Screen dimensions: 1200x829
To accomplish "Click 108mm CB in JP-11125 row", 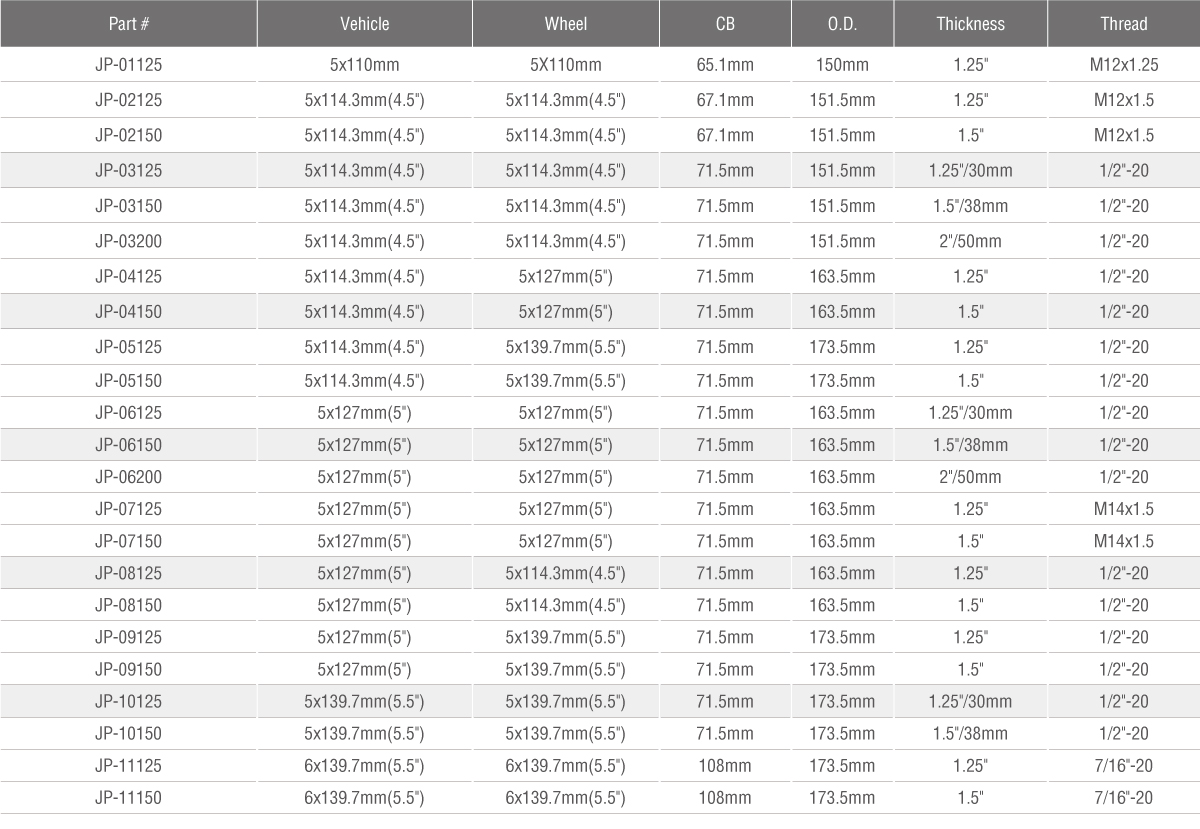I will click(725, 766).
